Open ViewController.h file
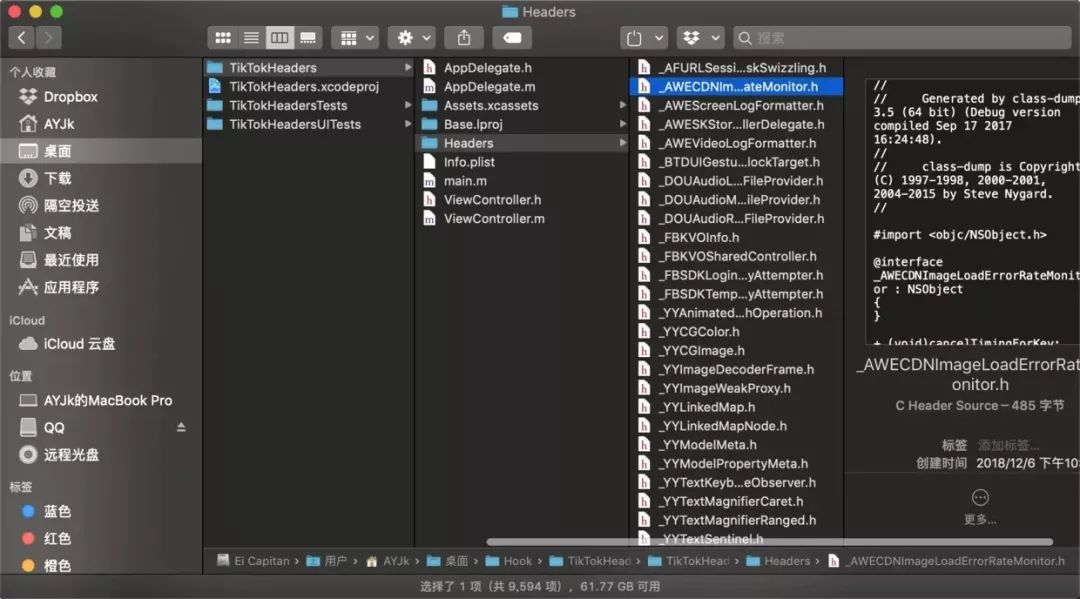The image size is (1080, 599). click(x=492, y=199)
